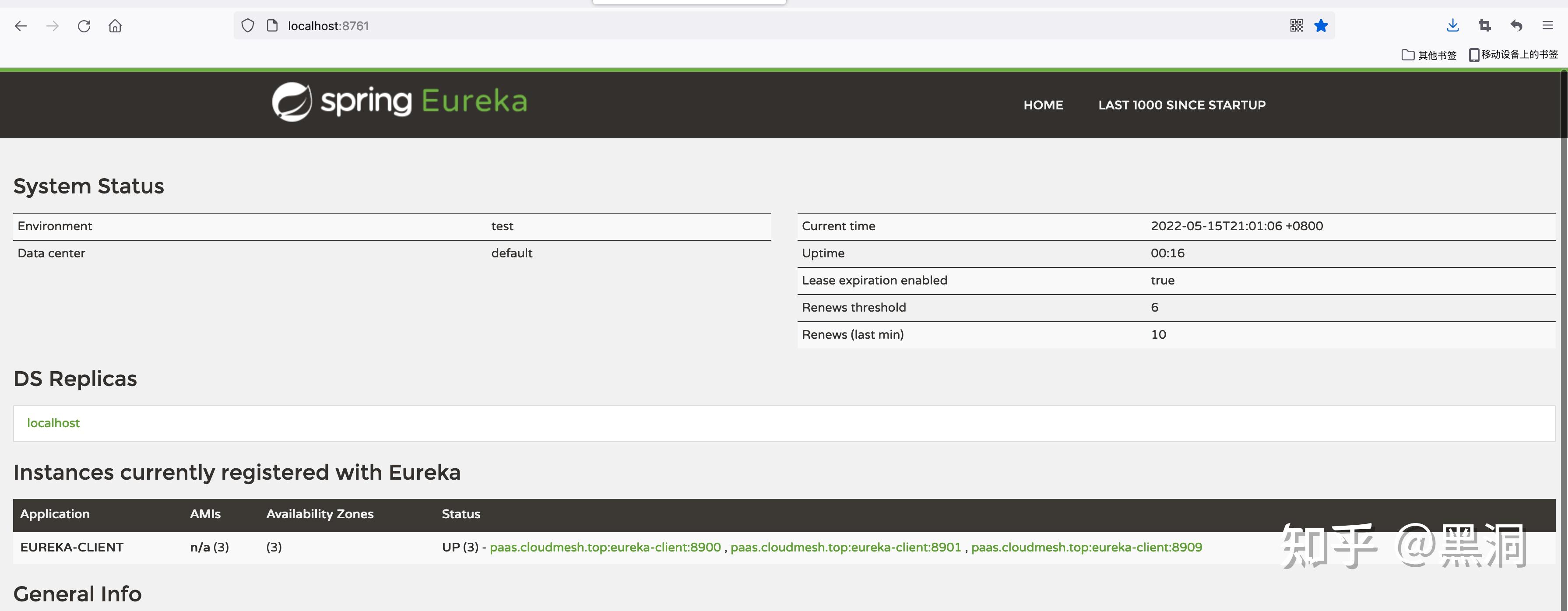Toggle the blue bookmark star
The width and height of the screenshot is (1568, 611).
pyautogui.click(x=1320, y=25)
